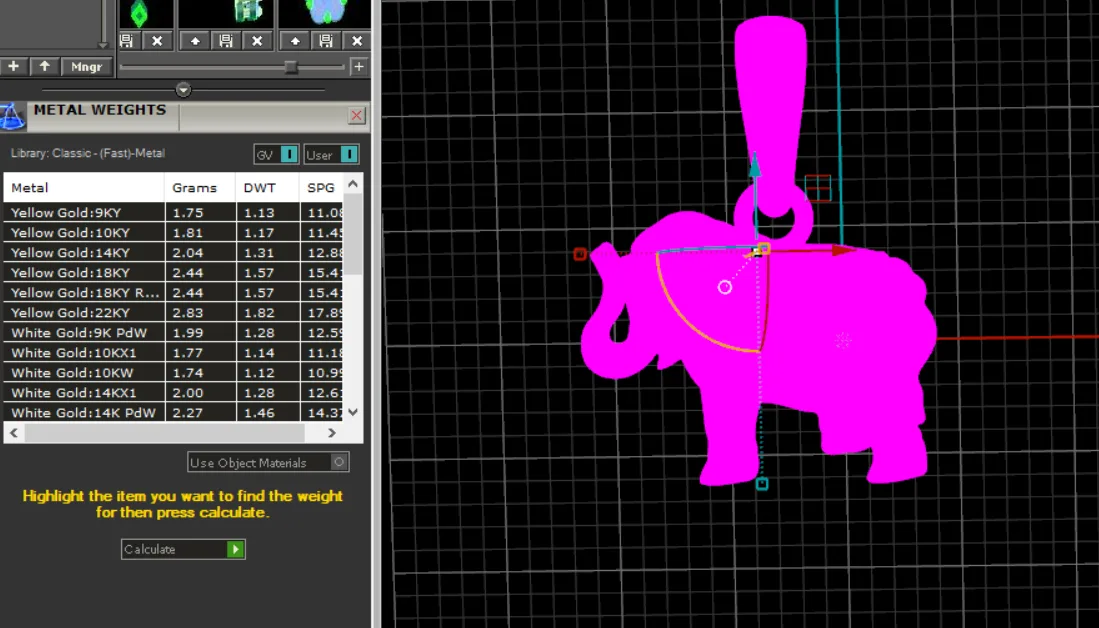Close the Metal Weights panel

click(x=356, y=115)
